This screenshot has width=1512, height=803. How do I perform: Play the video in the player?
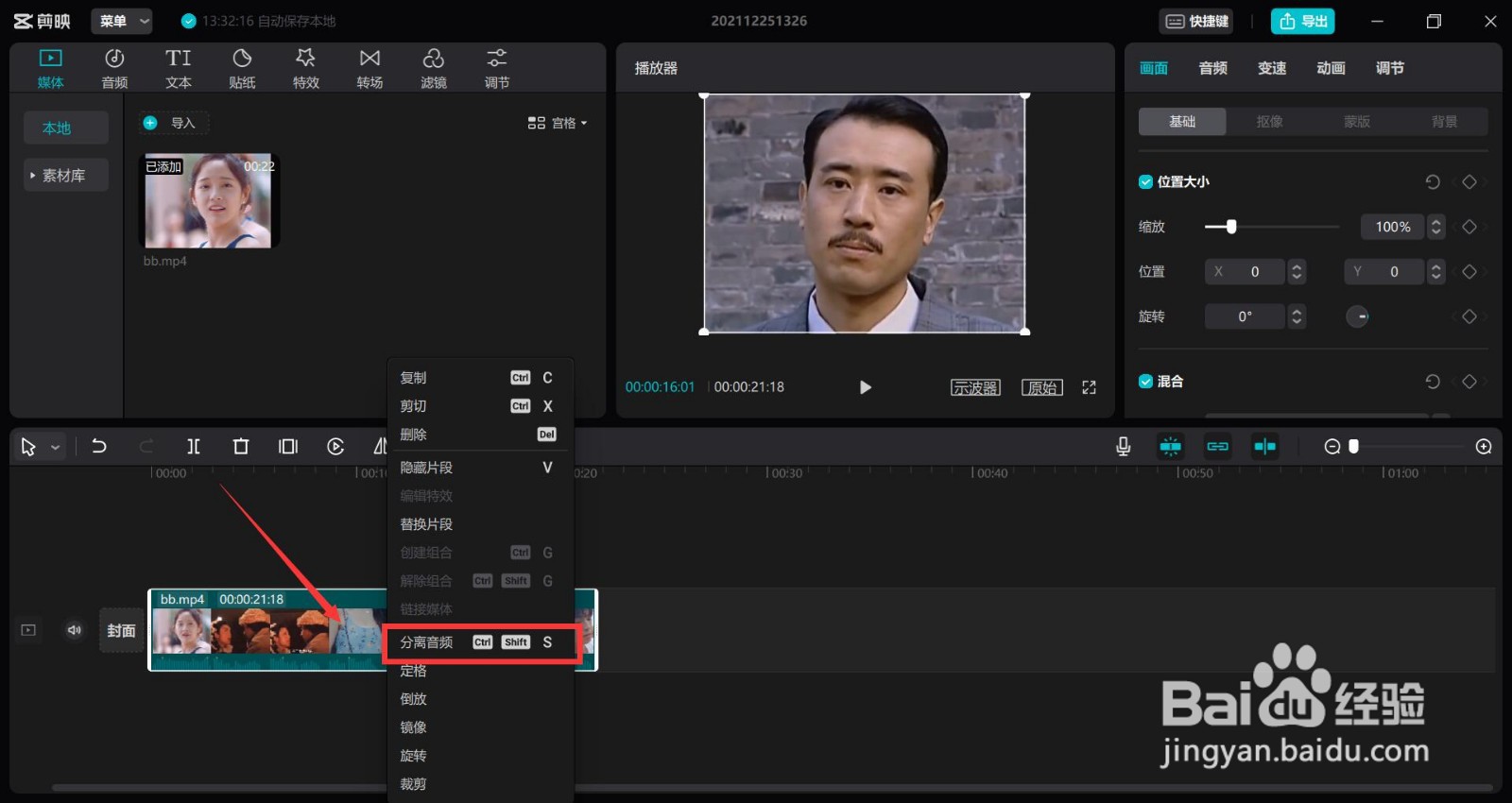[x=865, y=387]
